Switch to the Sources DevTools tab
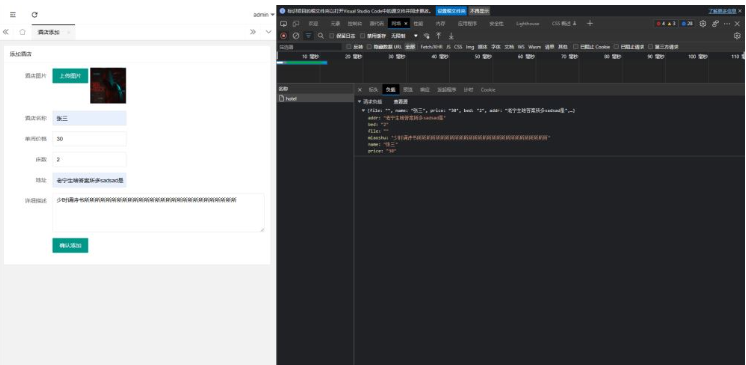This screenshot has width=746, height=365. (376, 23)
